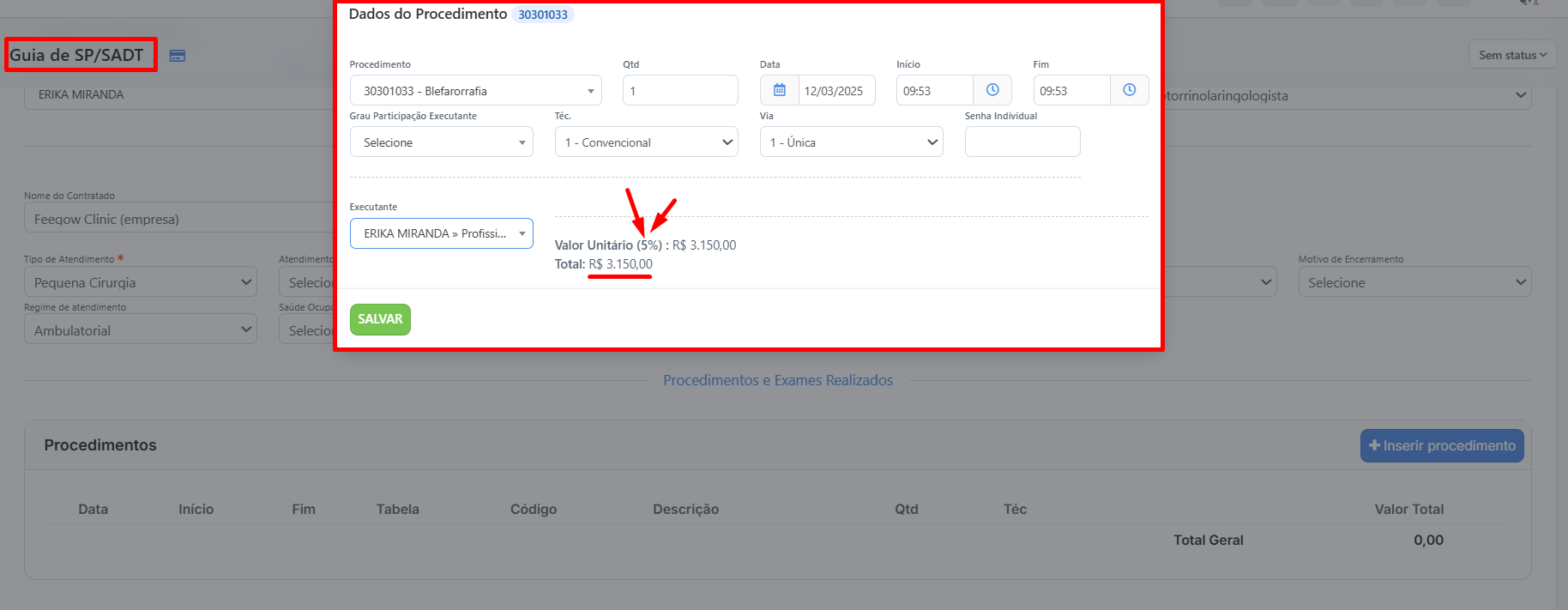Click Procedimentos e Exames Realizados heading

778,380
